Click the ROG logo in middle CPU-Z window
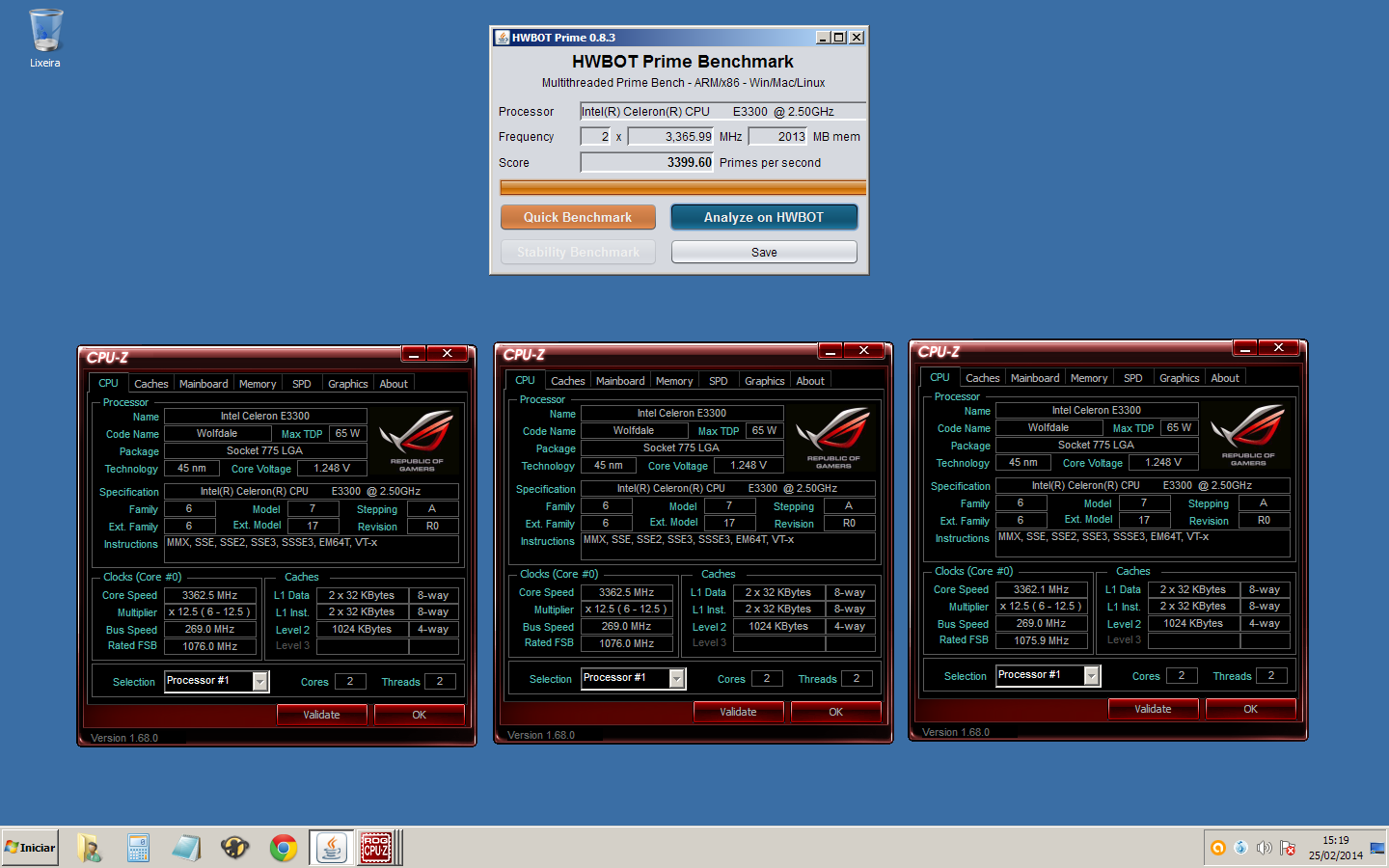 coord(833,437)
